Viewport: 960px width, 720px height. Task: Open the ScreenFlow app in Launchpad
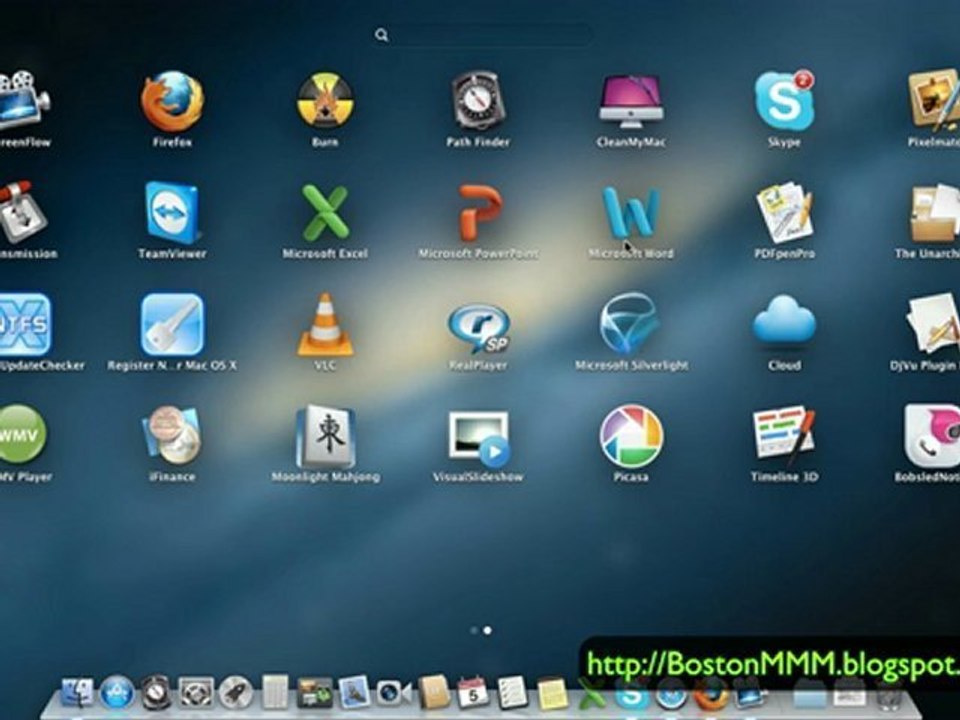pyautogui.click(x=23, y=101)
